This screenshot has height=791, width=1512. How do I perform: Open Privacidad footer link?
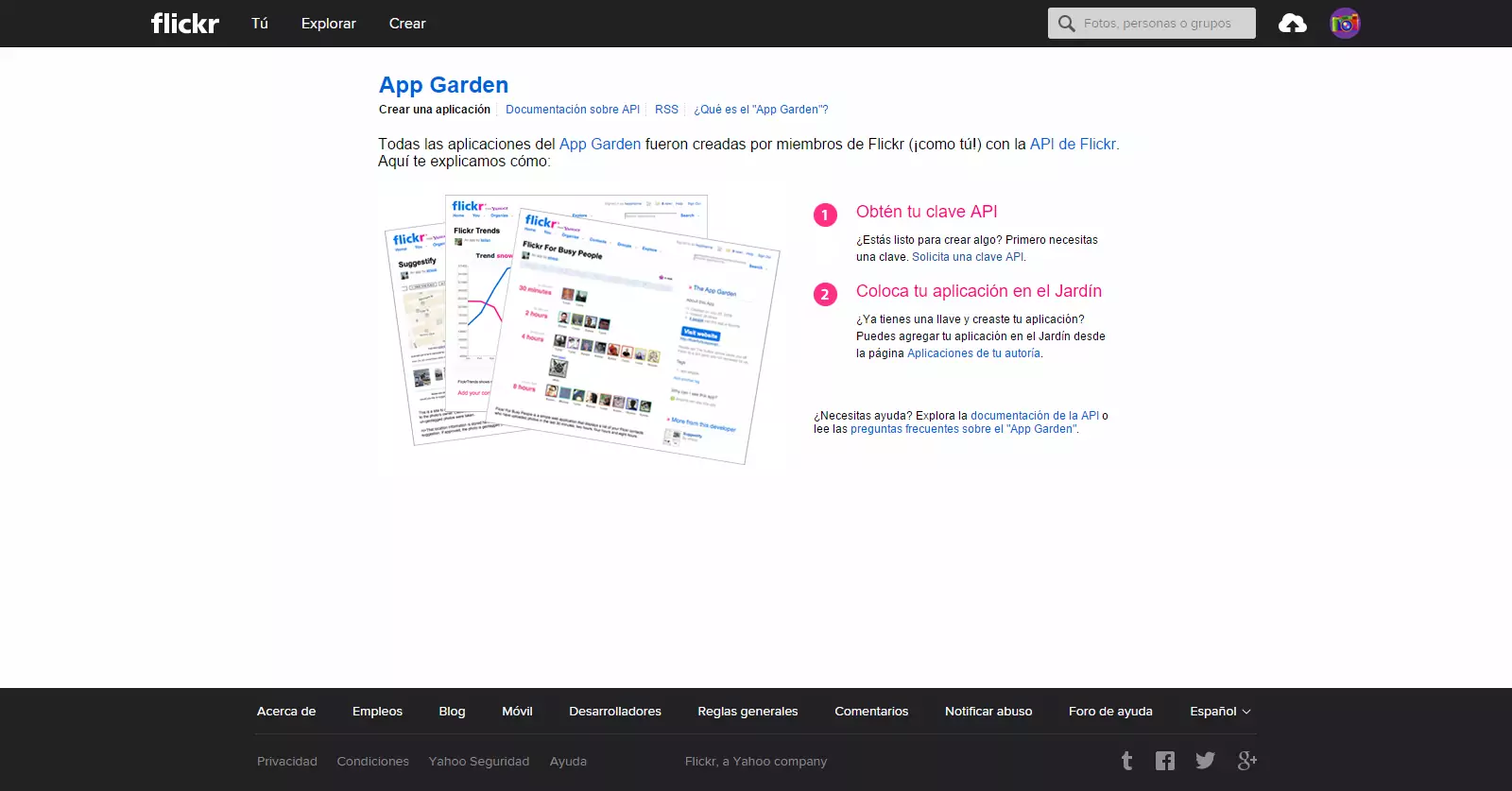[x=287, y=762]
